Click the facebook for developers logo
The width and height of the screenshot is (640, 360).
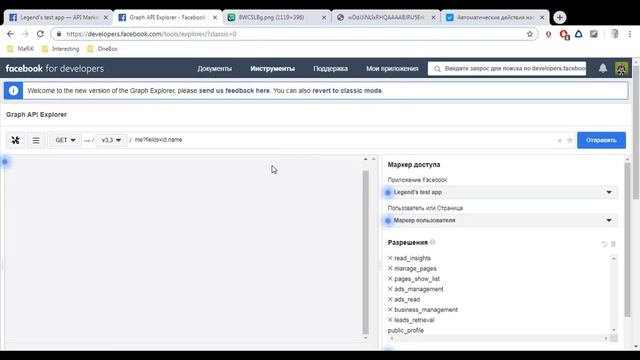pyautogui.click(x=55, y=69)
